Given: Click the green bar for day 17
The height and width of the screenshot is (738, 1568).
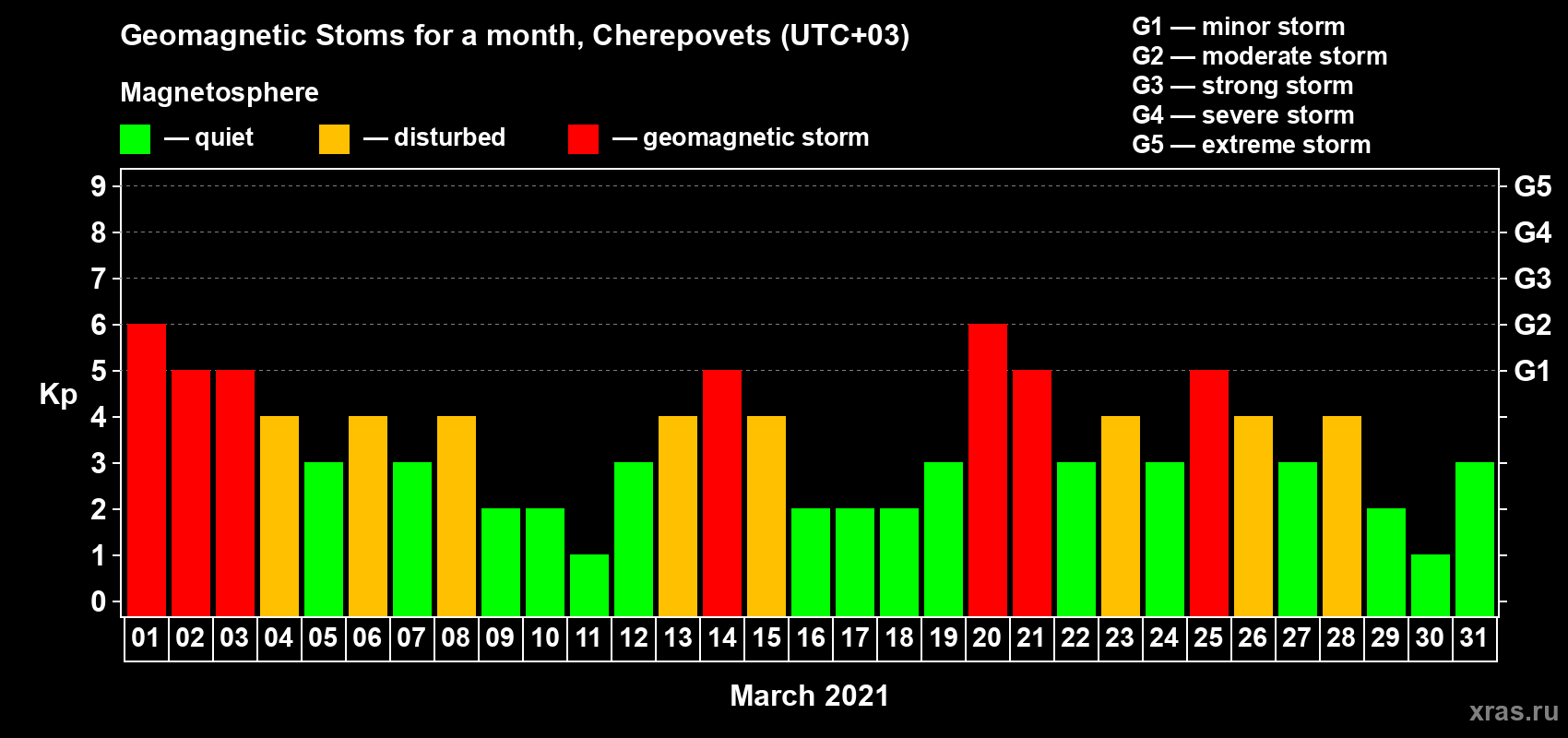Looking at the screenshot, I should click(x=855, y=563).
